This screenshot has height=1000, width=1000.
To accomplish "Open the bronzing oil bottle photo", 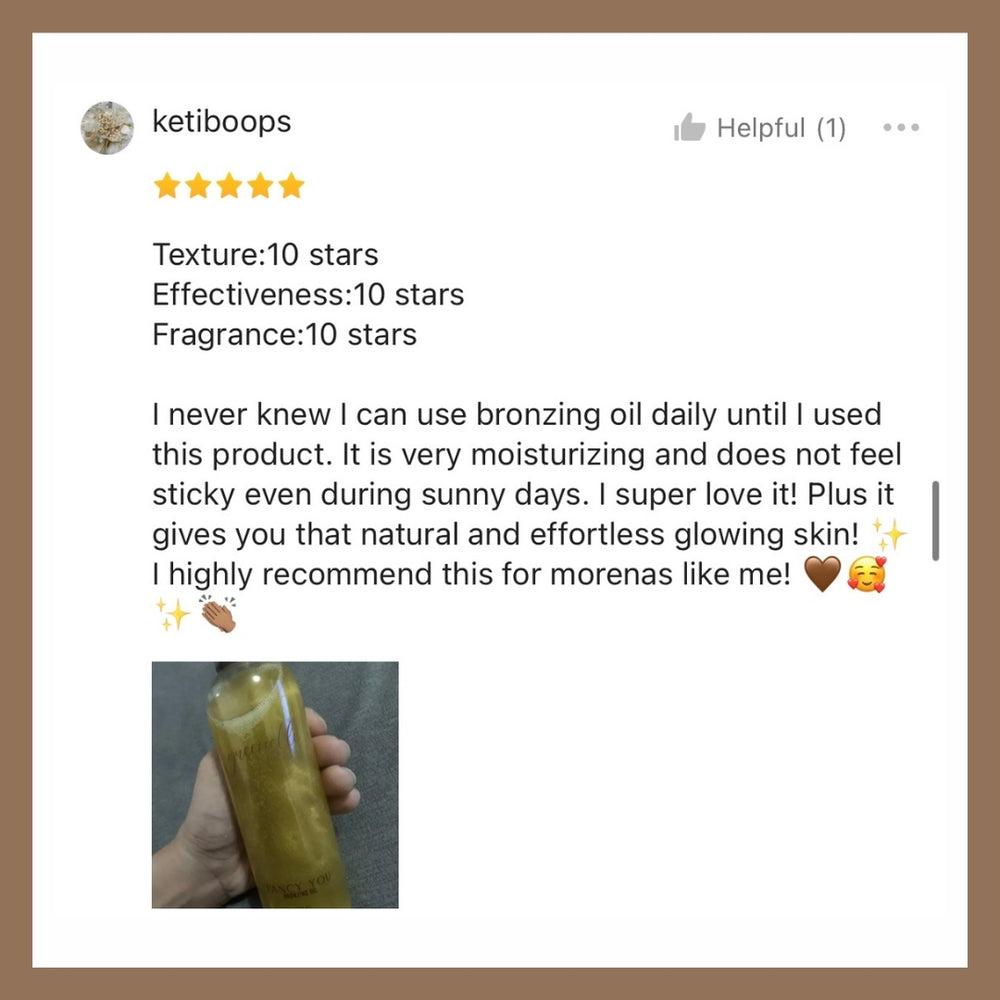I will (275, 784).
